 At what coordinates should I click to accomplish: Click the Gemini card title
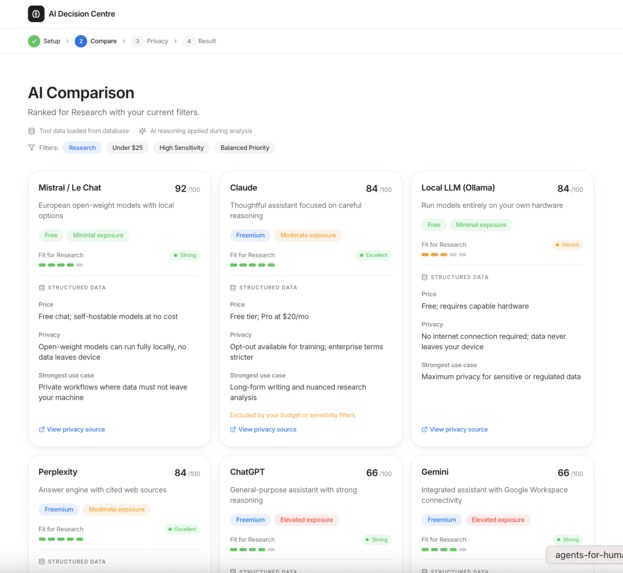[x=435, y=472]
